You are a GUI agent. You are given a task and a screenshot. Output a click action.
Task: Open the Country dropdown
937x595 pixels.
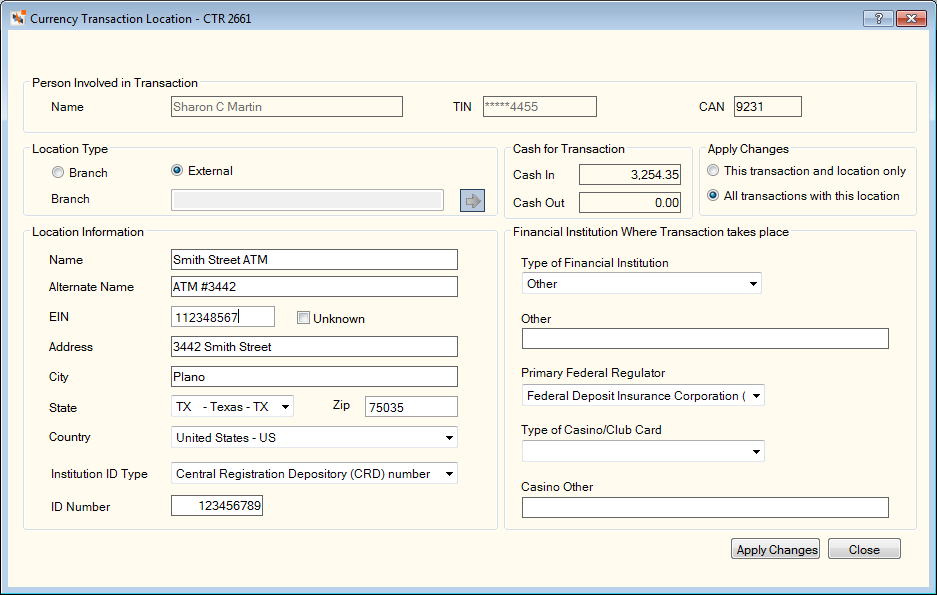click(449, 437)
